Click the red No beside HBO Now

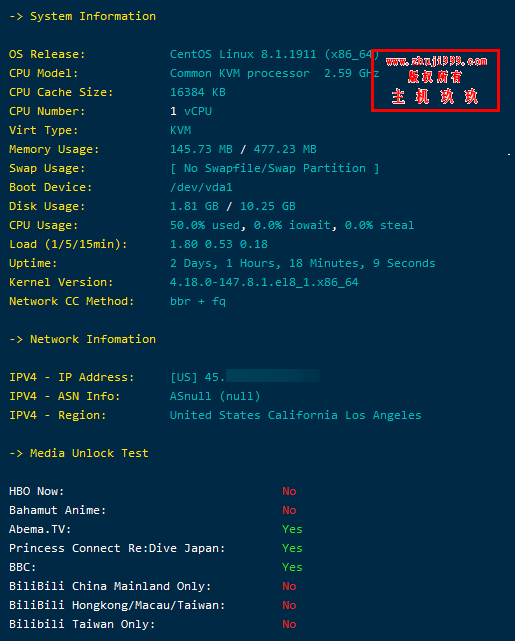tap(289, 491)
